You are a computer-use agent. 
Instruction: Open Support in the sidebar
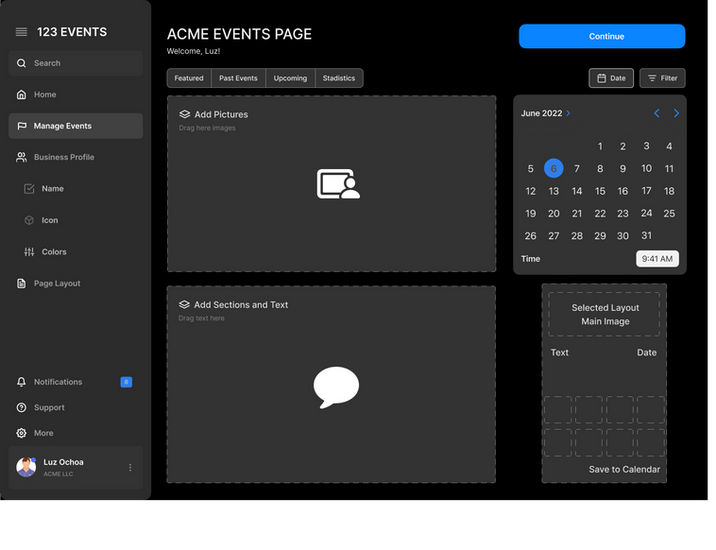point(76,407)
